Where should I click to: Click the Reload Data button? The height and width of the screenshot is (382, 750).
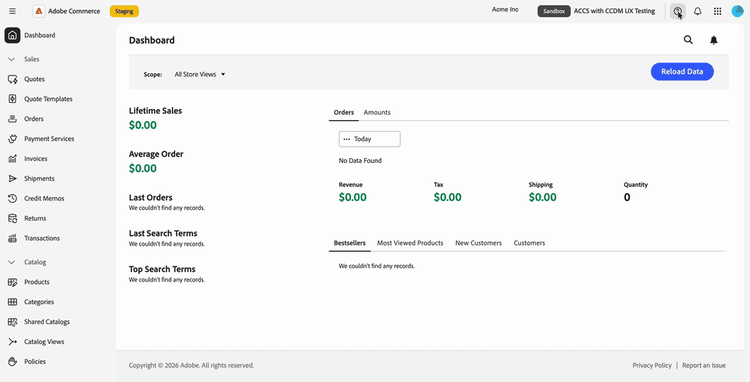(x=682, y=72)
